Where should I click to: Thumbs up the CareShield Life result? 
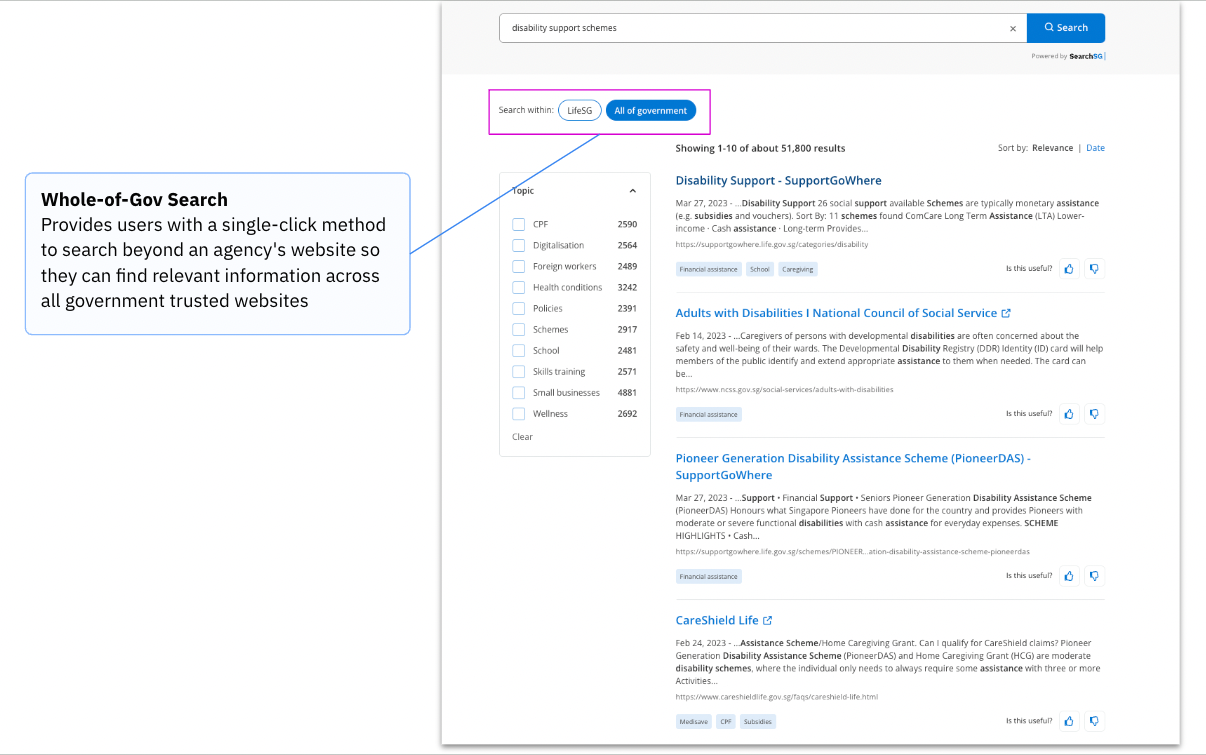pyautogui.click(x=1068, y=720)
